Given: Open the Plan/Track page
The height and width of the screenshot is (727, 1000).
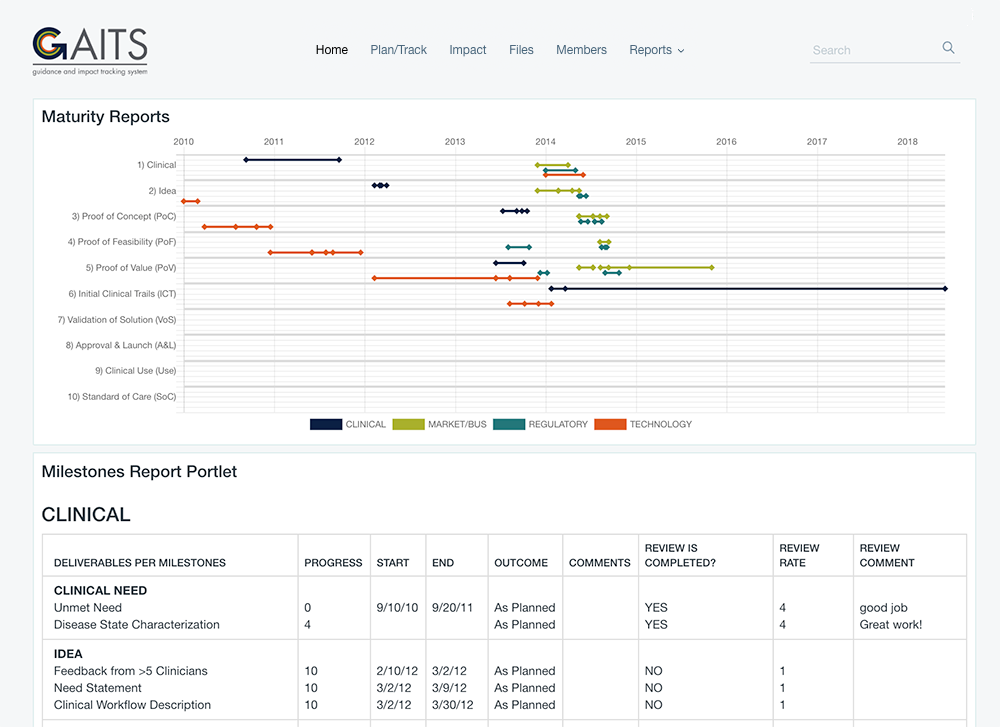Looking at the screenshot, I should point(398,50).
